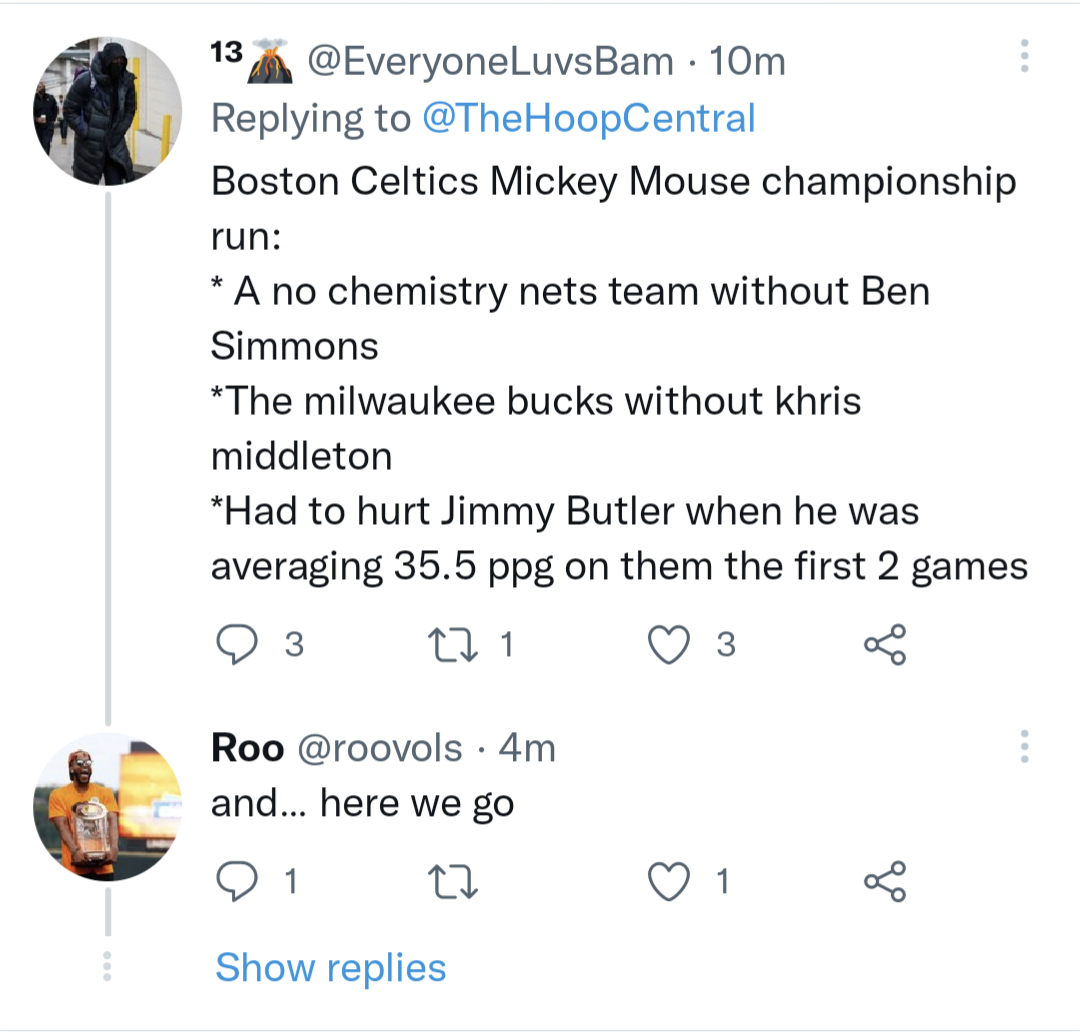Open the 4m timestamp on Roo's tweet
The width and height of the screenshot is (1080, 1035).
click(526, 747)
